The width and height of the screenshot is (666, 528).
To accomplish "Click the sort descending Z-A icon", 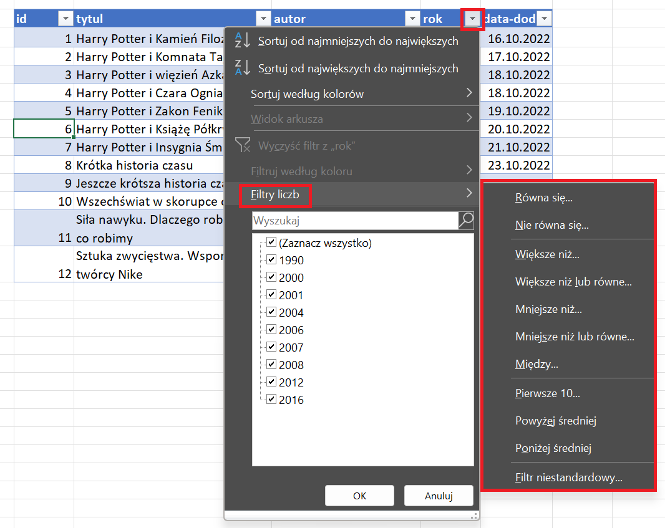I will click(240, 68).
